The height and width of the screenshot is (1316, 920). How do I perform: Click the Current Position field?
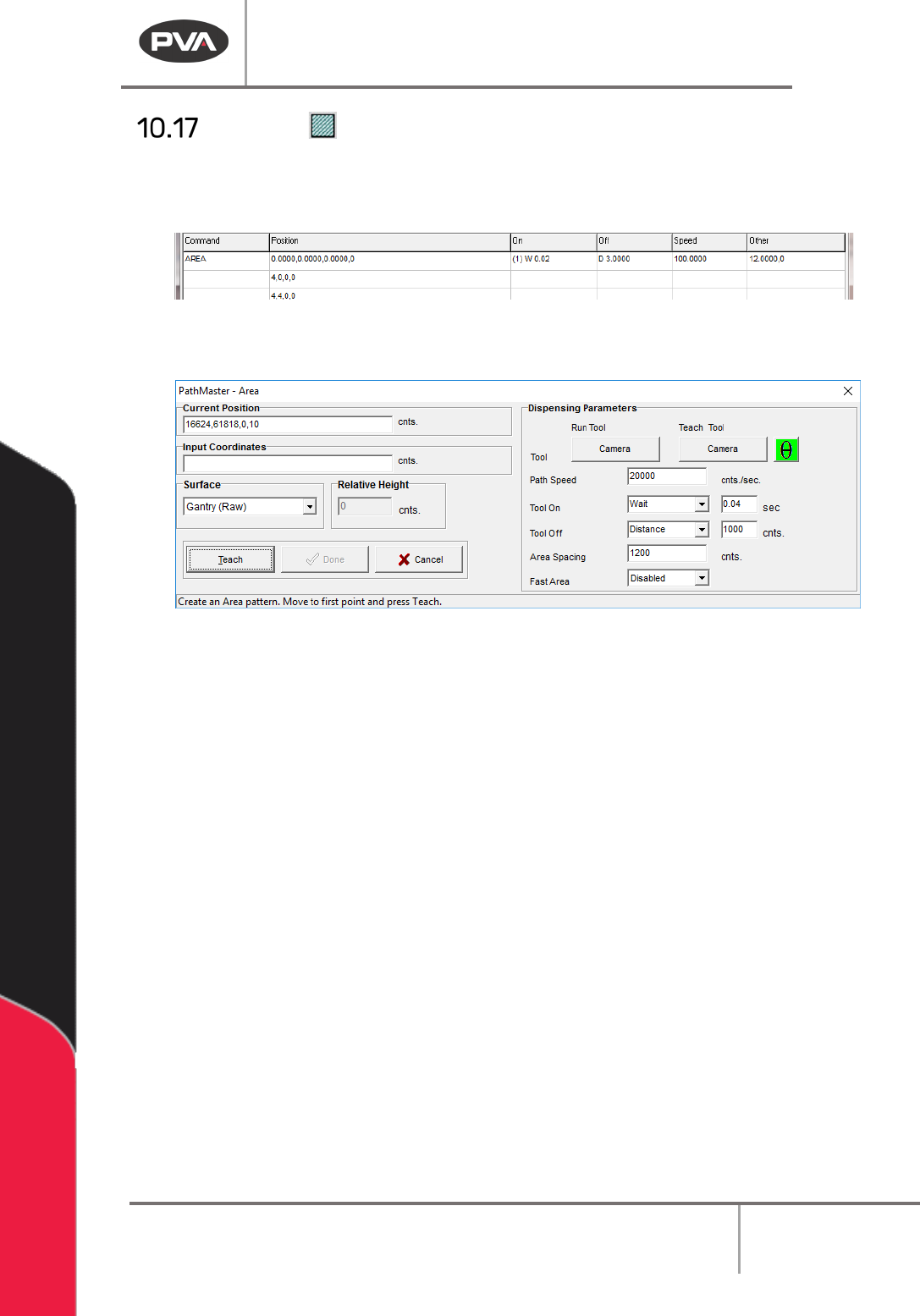click(x=288, y=424)
